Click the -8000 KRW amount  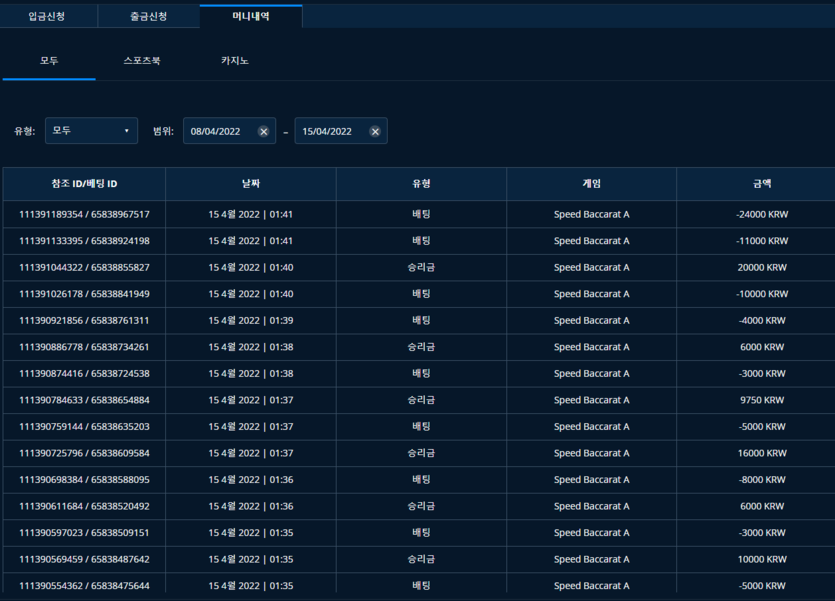[762, 480]
